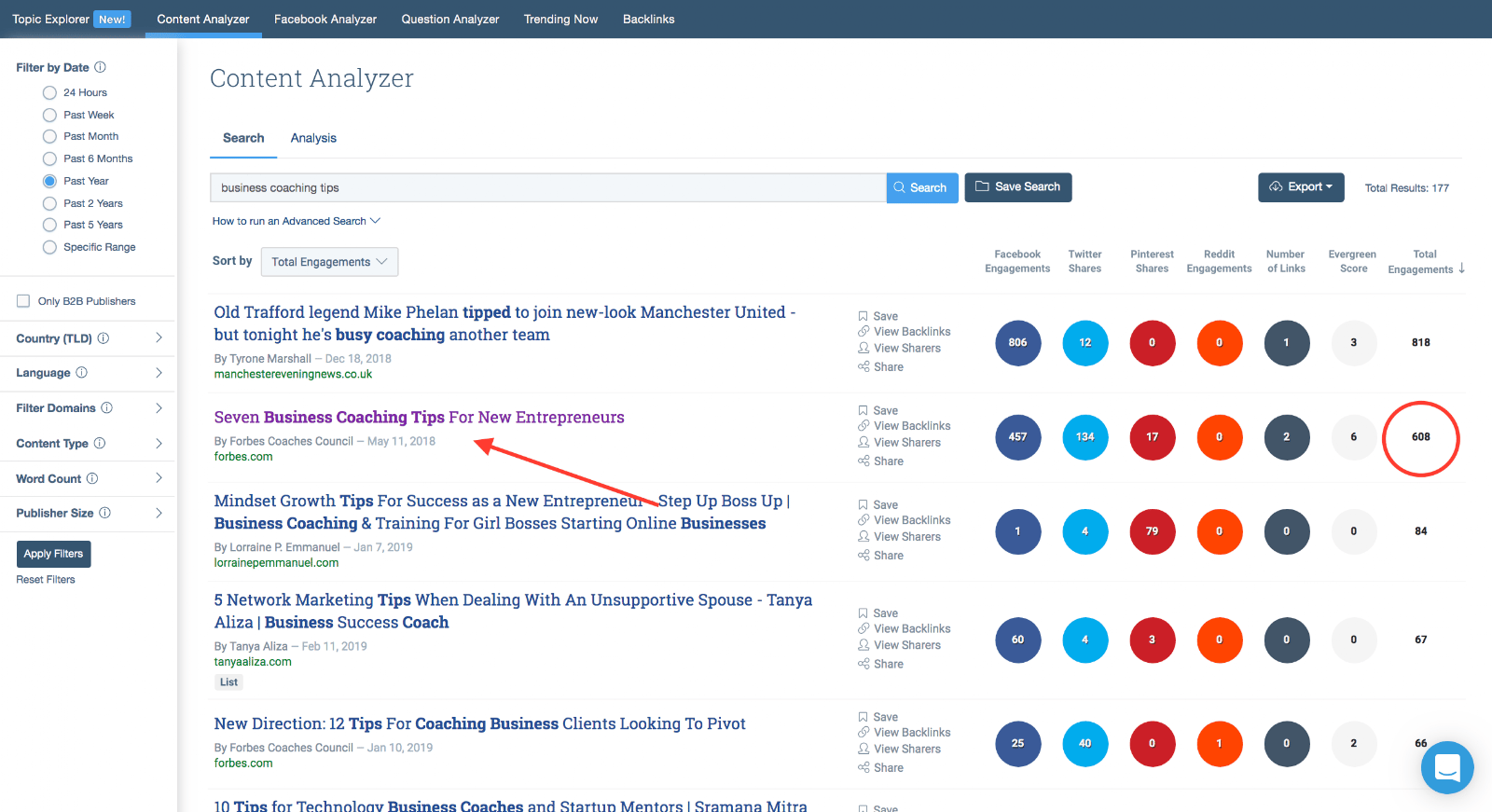1492x812 pixels.
Task: Click the 806 Facebook engagements circle
Action: [x=1017, y=343]
